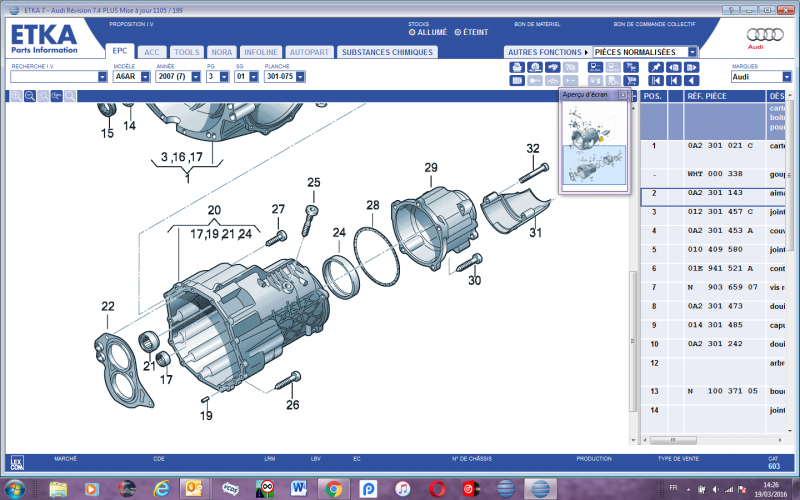Open Google Chrome from the taskbar

click(334, 488)
